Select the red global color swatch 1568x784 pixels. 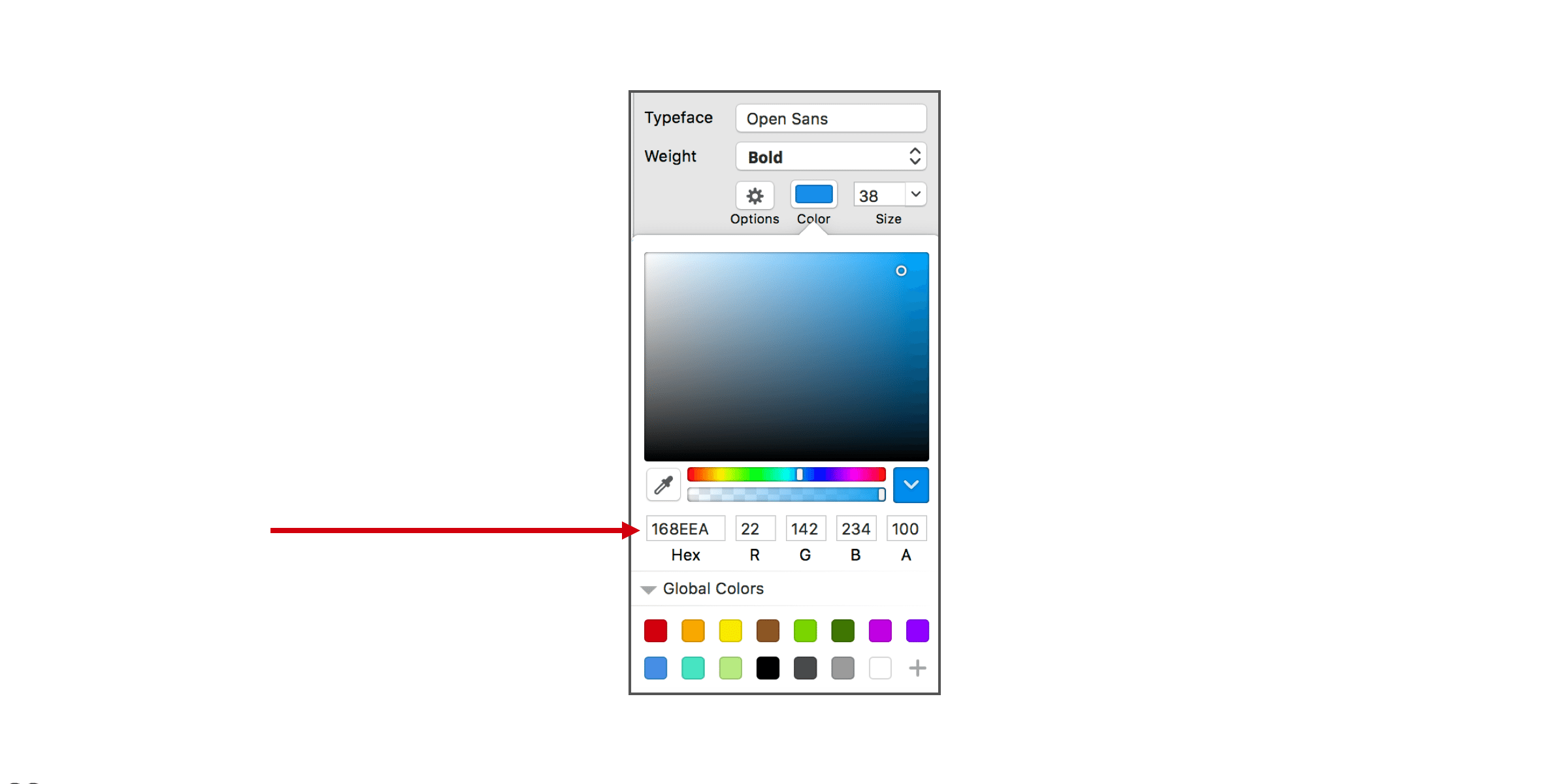tap(655, 631)
